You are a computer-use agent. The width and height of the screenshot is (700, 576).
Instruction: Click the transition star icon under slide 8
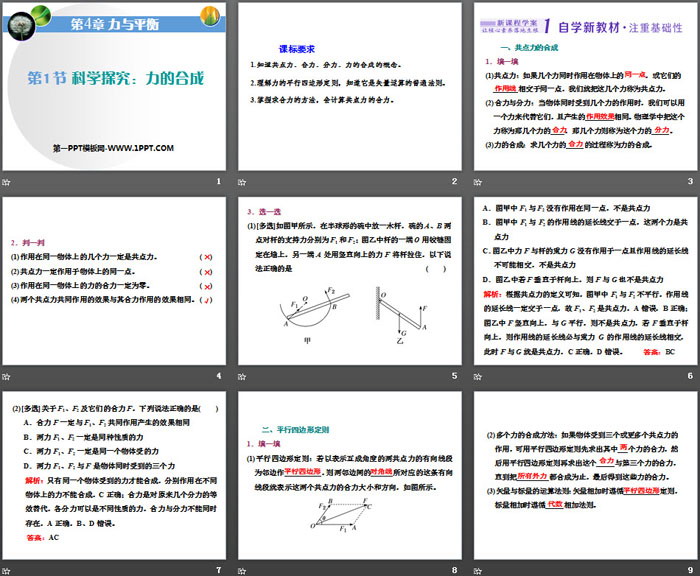click(241, 570)
